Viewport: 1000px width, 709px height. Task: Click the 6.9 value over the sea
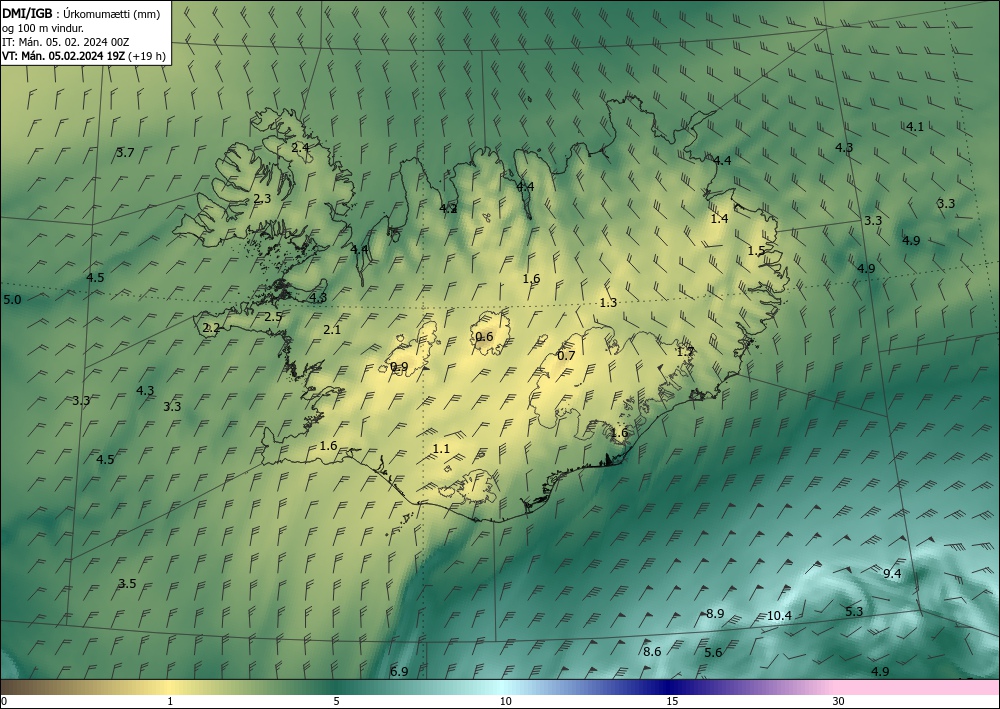399,671
